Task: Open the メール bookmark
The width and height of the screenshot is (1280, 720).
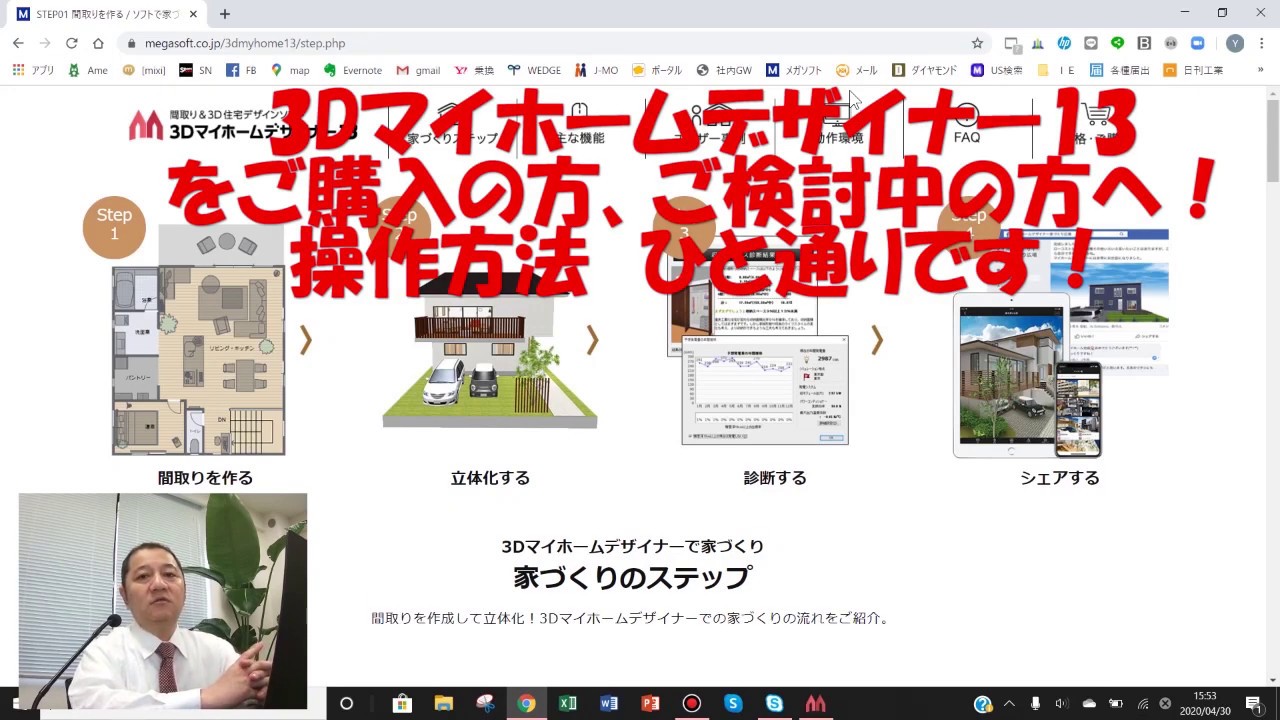Action: (x=856, y=70)
